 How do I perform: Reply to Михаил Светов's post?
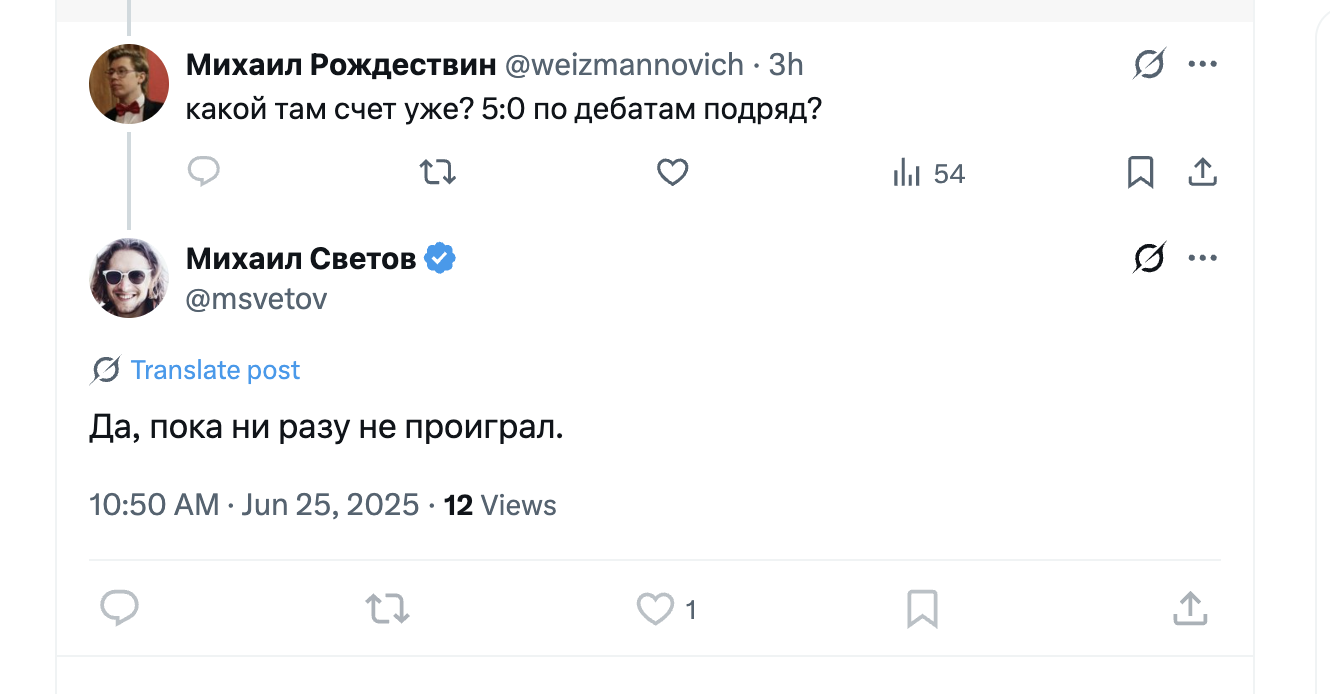(120, 607)
